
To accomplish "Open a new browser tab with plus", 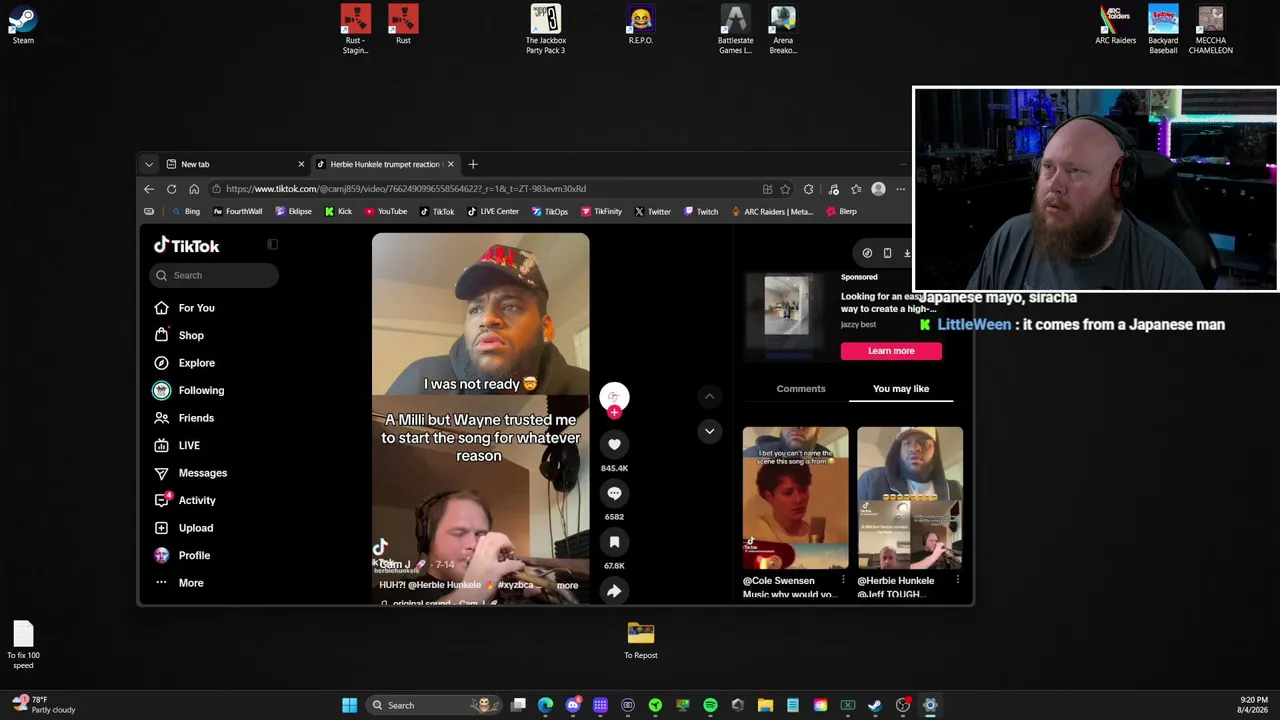I will [473, 164].
